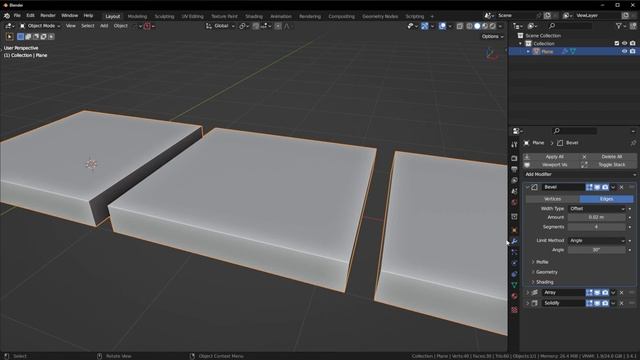Screen dimensions: 640x360
Task: Open the Texture properties tab
Action: [x=514, y=310]
